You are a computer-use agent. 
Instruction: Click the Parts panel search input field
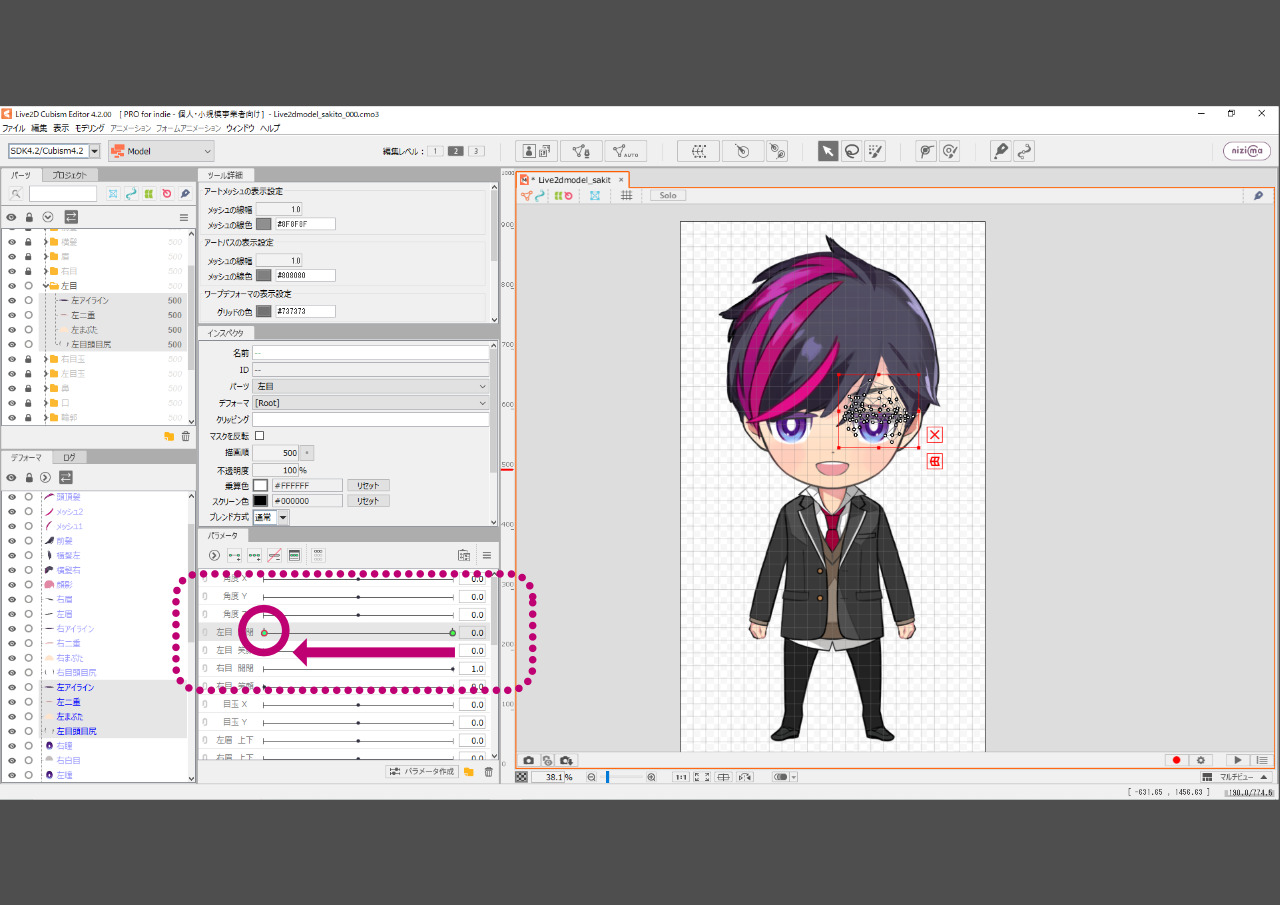[63, 194]
